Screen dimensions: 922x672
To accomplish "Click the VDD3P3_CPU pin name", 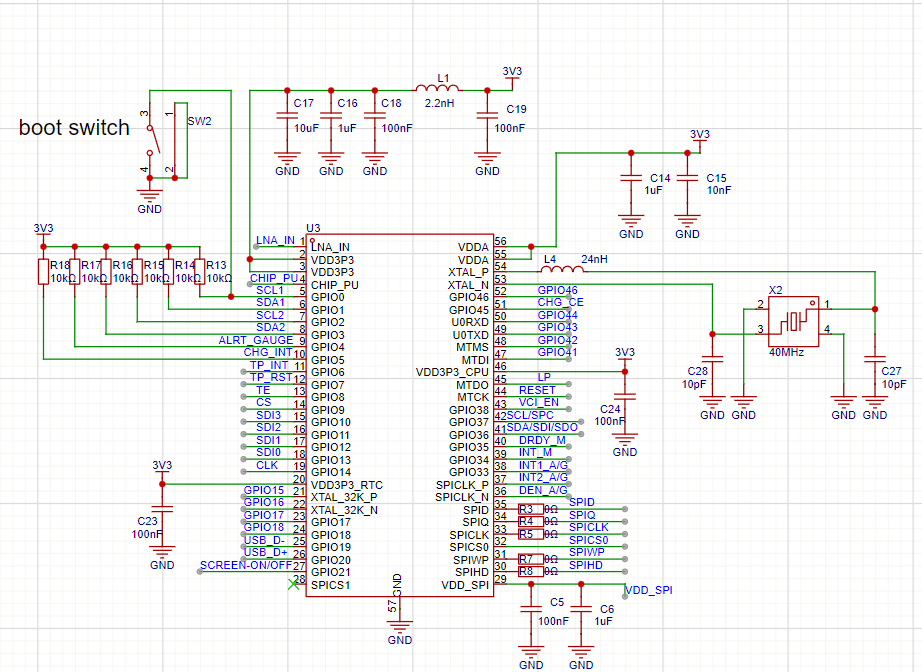I will pos(452,372).
